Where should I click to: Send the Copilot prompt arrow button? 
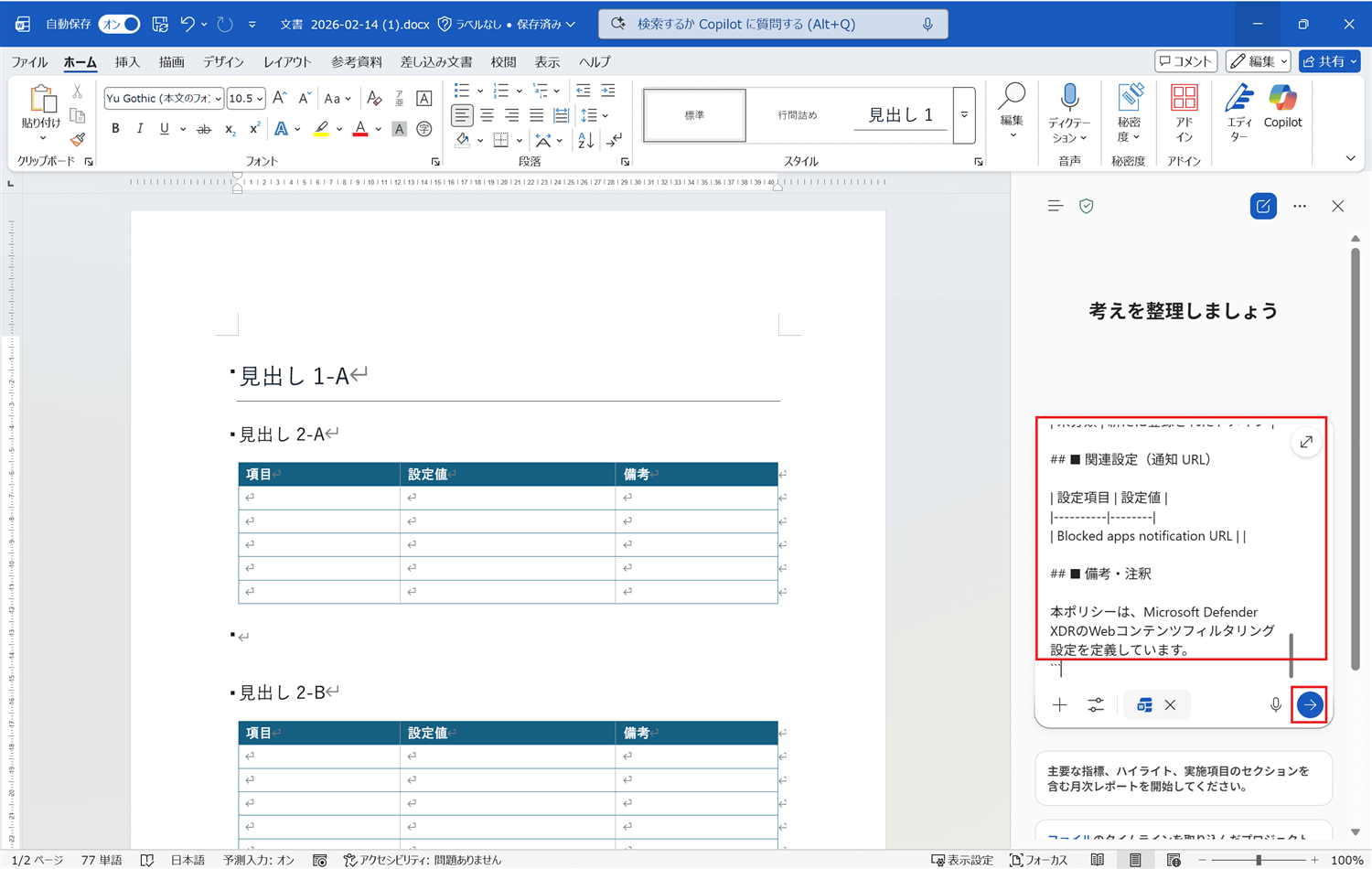click(1310, 705)
